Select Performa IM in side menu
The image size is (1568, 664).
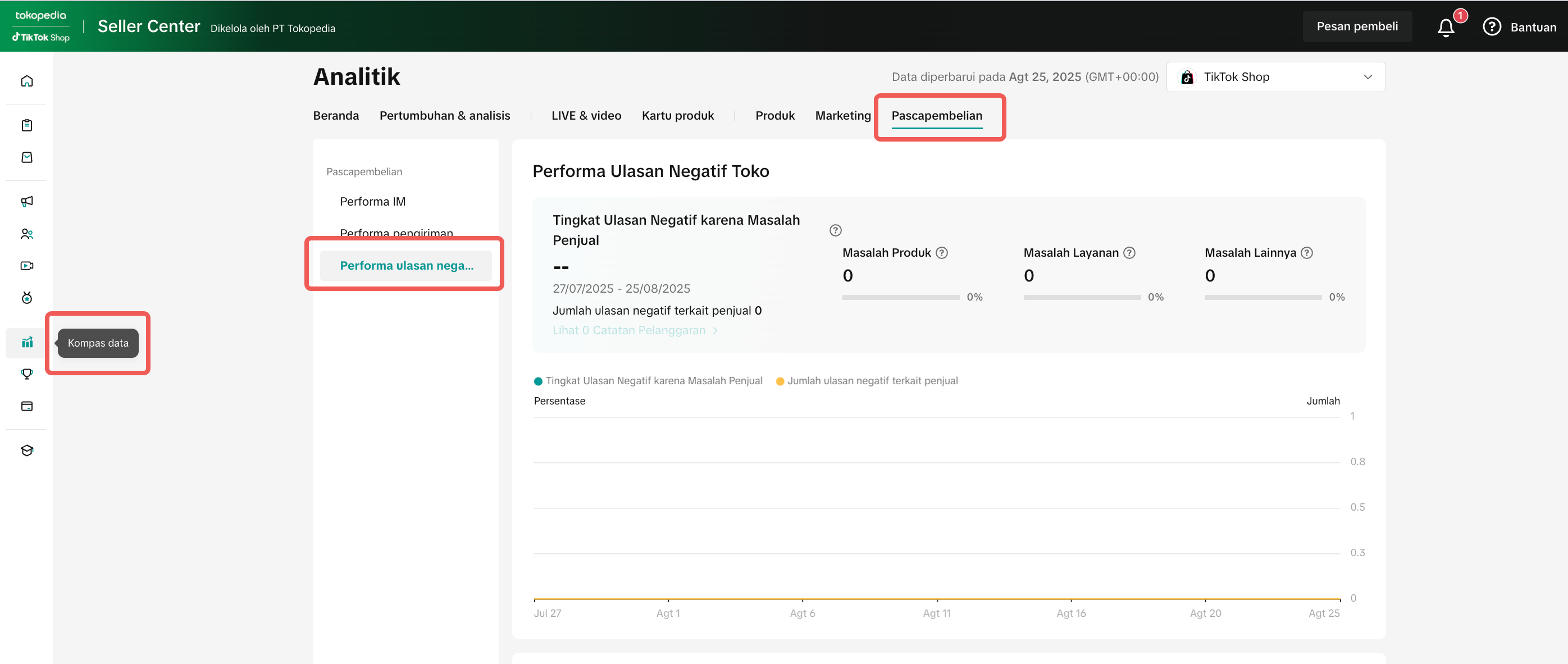point(372,202)
